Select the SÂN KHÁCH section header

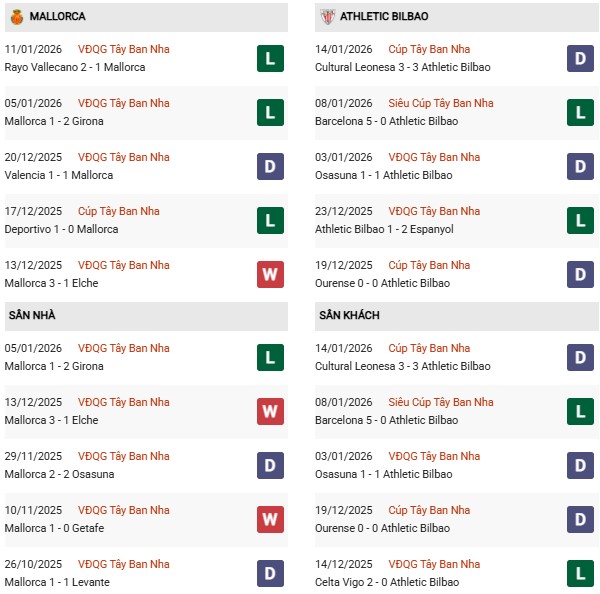tap(349, 316)
